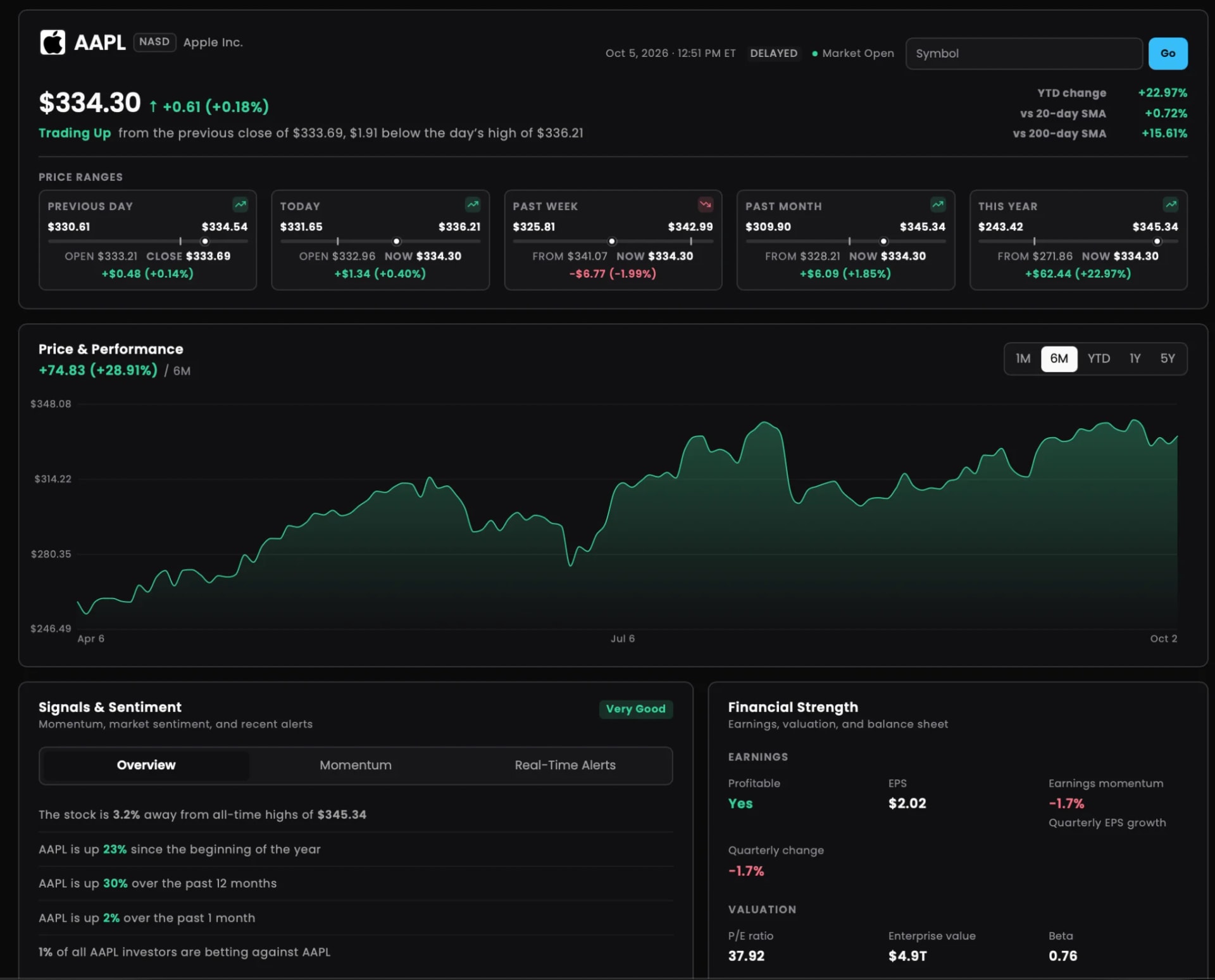This screenshot has height=980, width=1215.
Task: Click the $334.30 current price headline
Action: coord(90,102)
